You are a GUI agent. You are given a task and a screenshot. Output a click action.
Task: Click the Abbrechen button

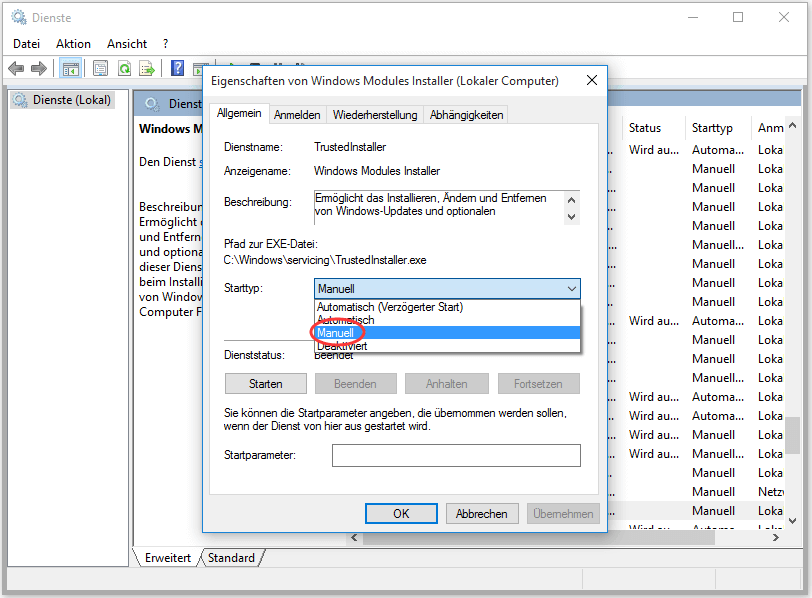[x=482, y=514]
